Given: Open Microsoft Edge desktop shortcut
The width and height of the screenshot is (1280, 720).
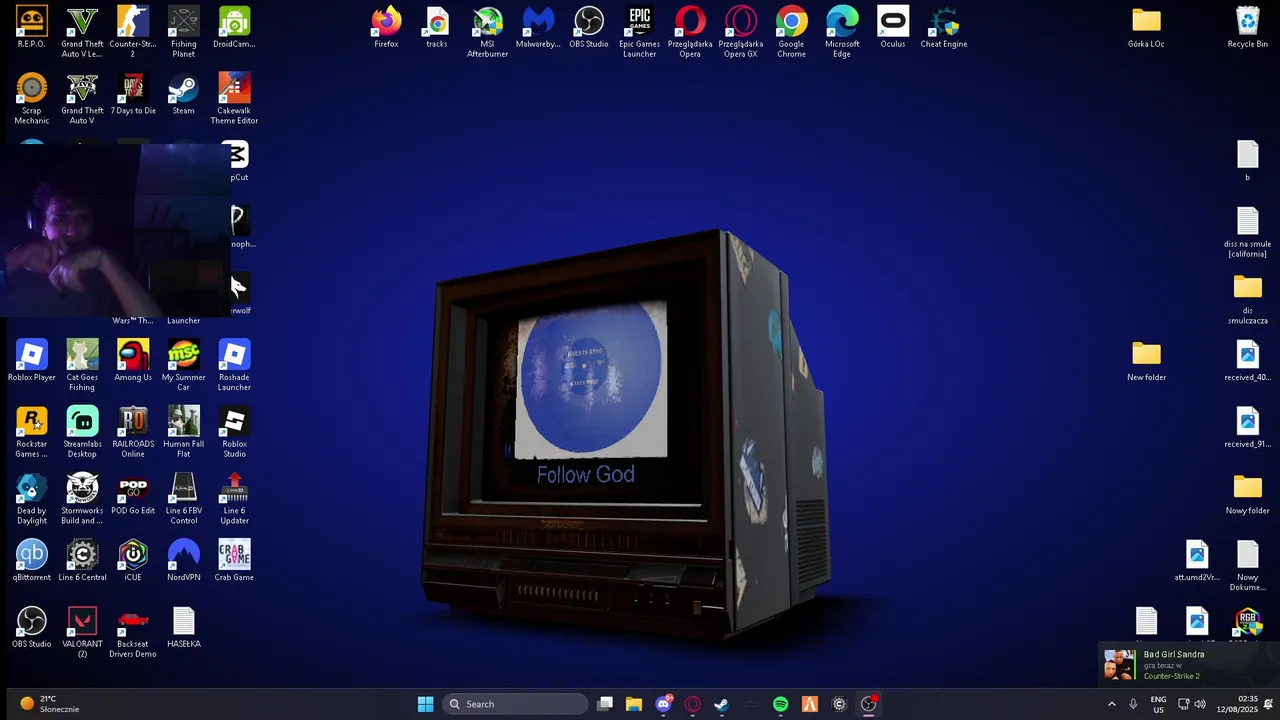Looking at the screenshot, I should (842, 32).
